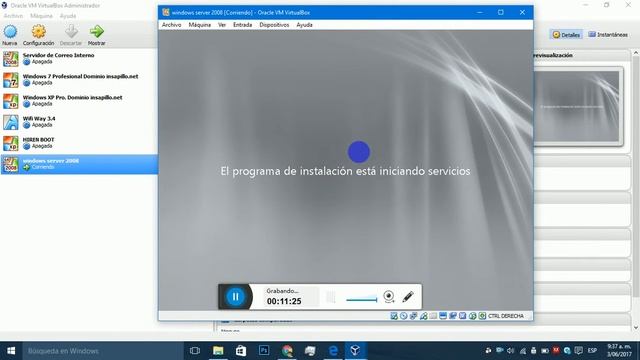Viewport: 640px width, 360px height.
Task: Open Ayuda menu in the VM window
Action: [x=304, y=25]
